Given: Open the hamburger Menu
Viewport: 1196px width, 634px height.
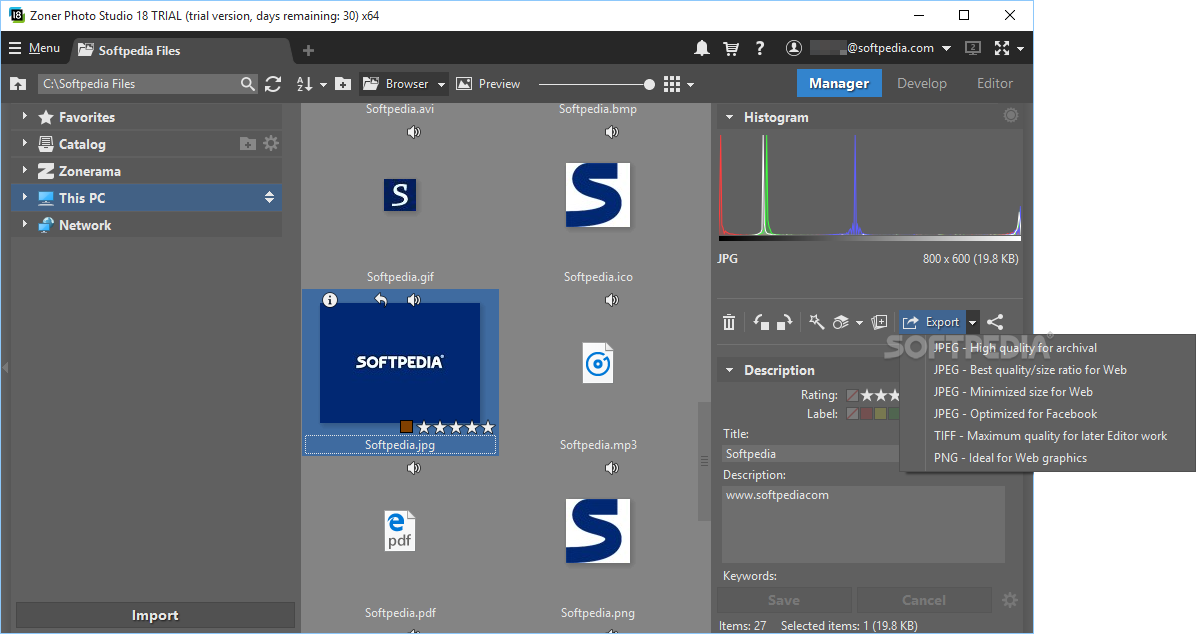Looking at the screenshot, I should click(x=34, y=48).
